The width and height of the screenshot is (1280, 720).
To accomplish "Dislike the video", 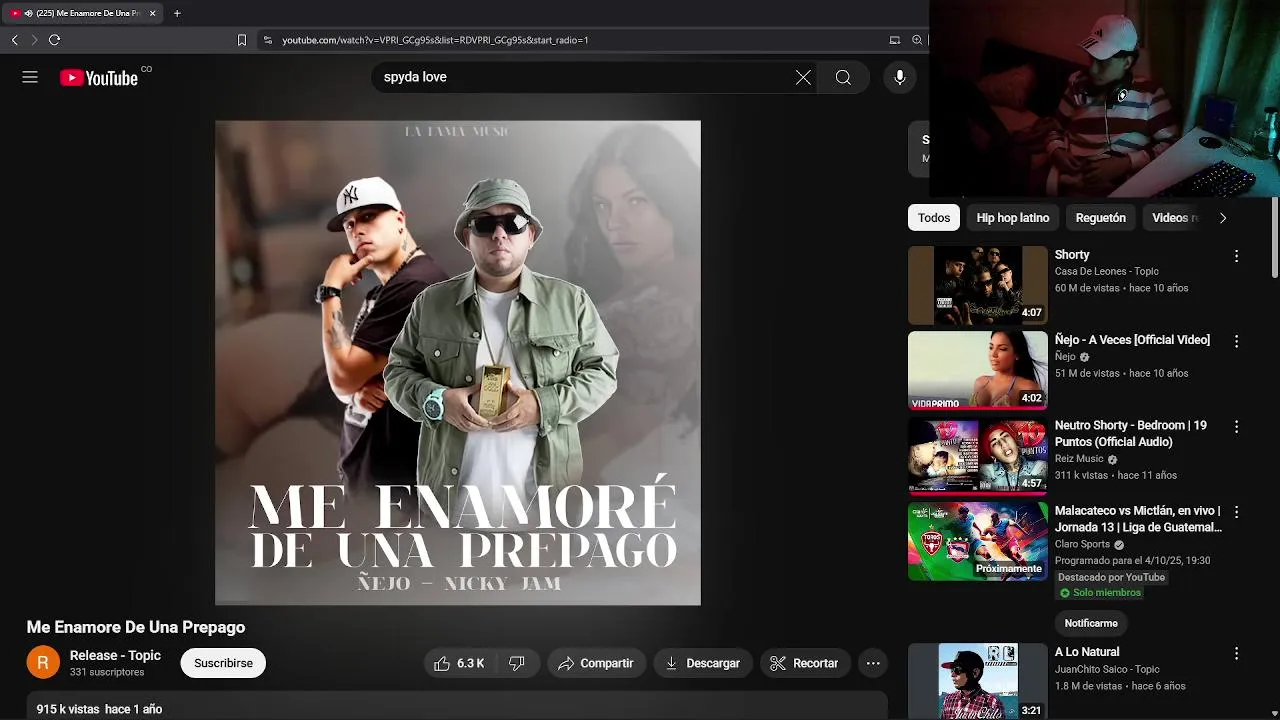I will 517,663.
